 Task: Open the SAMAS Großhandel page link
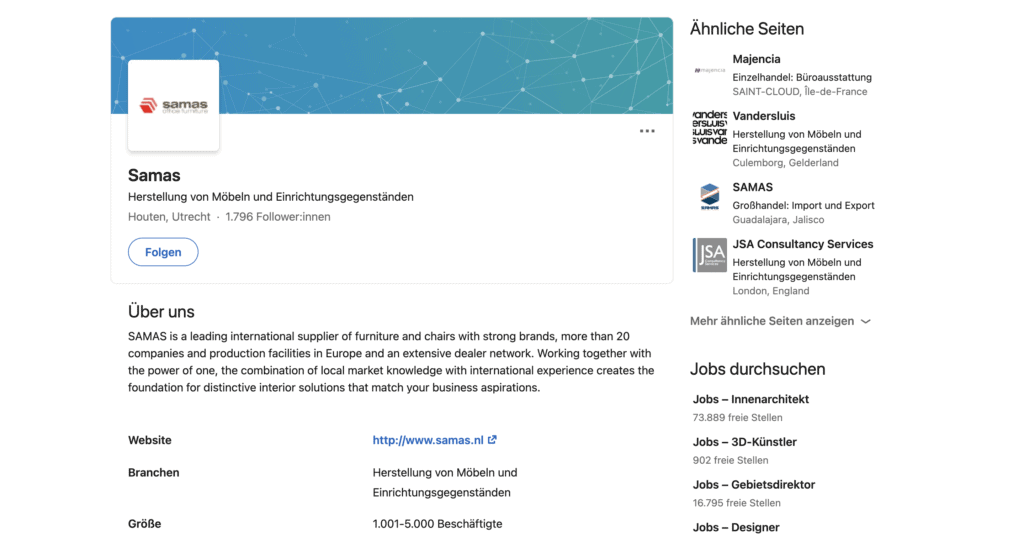click(752, 187)
